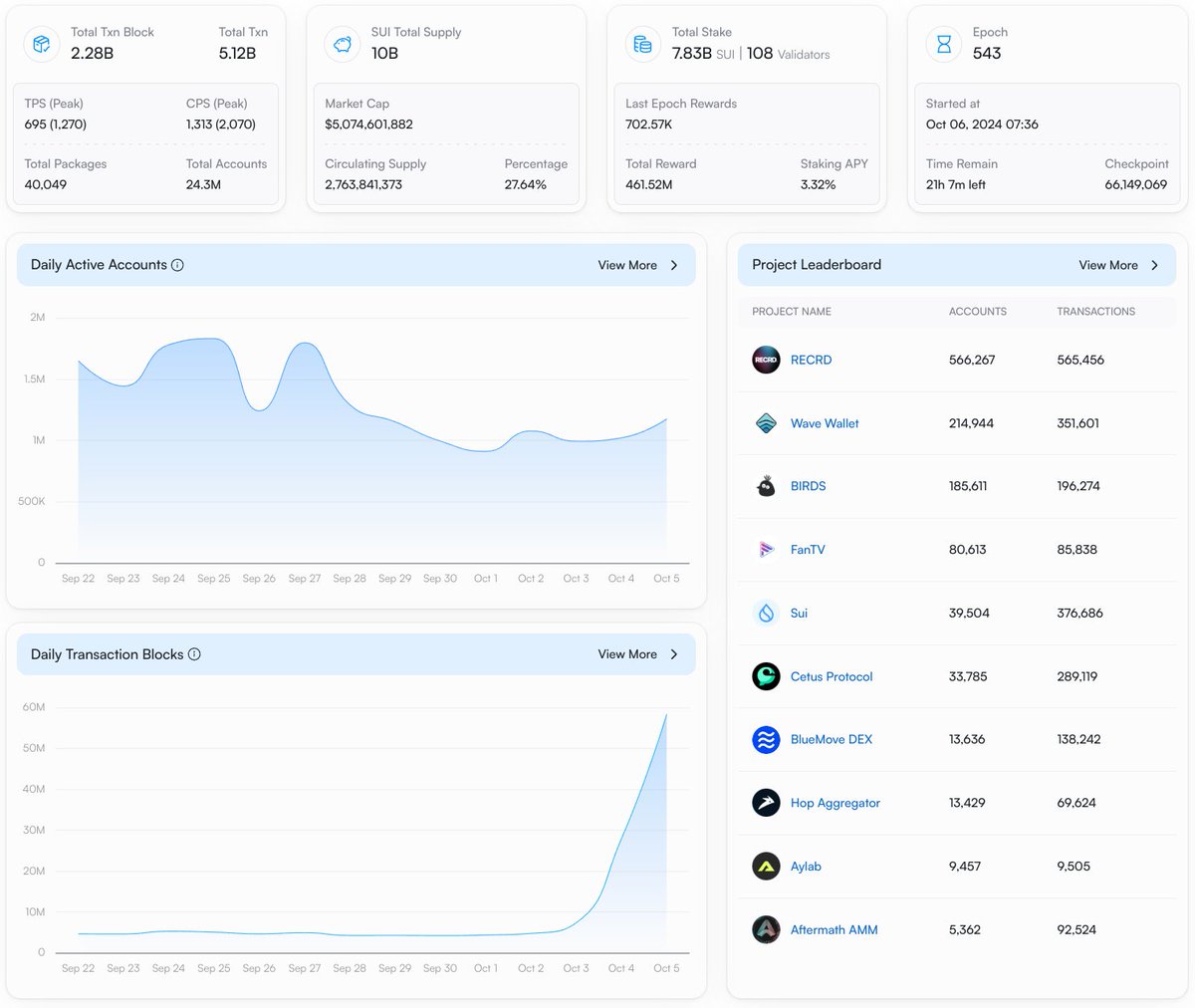1195x1008 pixels.
Task: Click the Total Packages value 40,049
Action: click(x=46, y=184)
